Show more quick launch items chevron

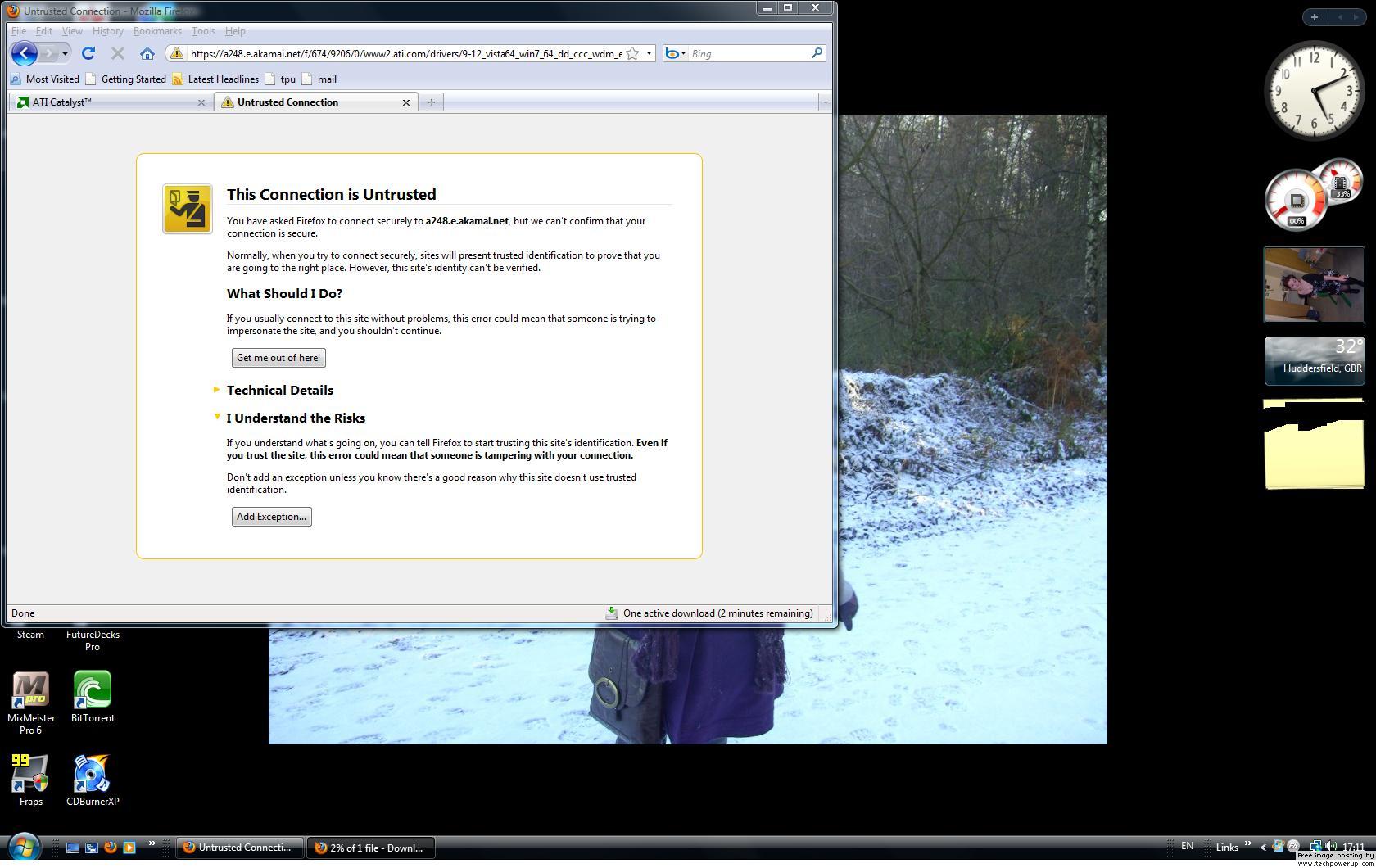[x=152, y=843]
